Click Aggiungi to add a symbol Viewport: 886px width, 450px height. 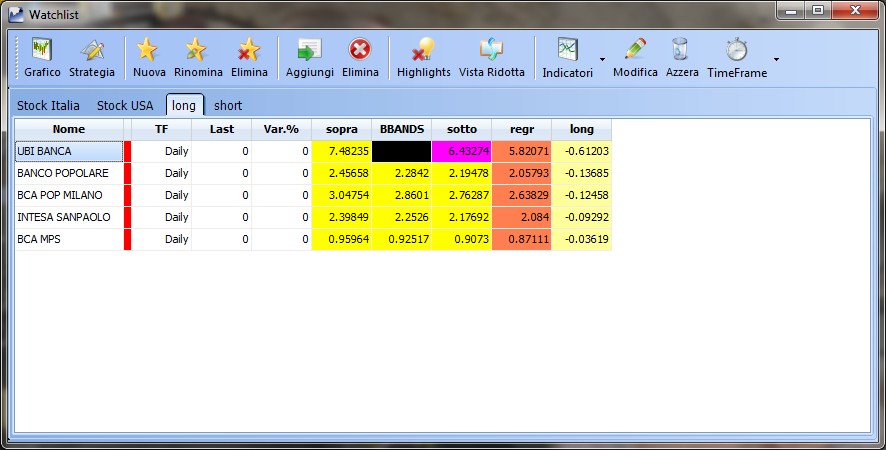coord(309,58)
